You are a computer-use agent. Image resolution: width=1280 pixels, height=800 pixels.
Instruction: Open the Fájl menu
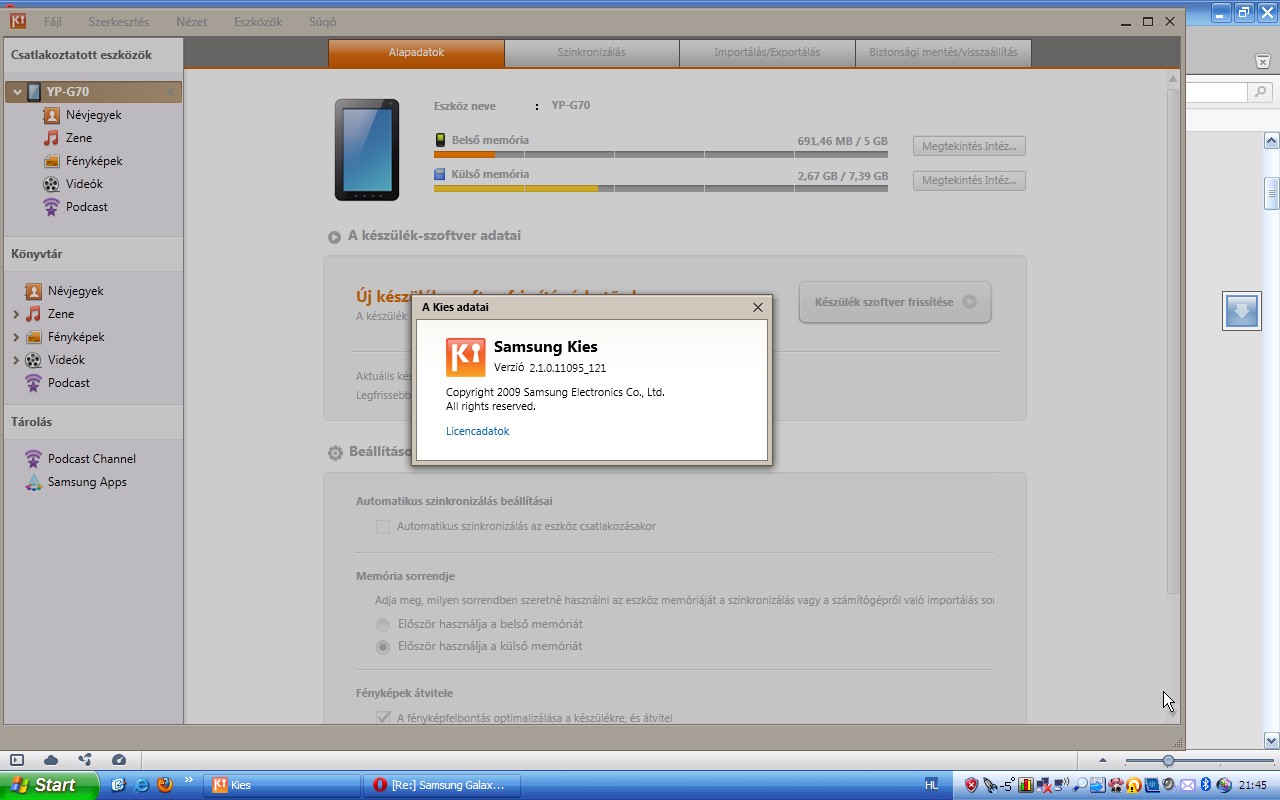coord(53,22)
